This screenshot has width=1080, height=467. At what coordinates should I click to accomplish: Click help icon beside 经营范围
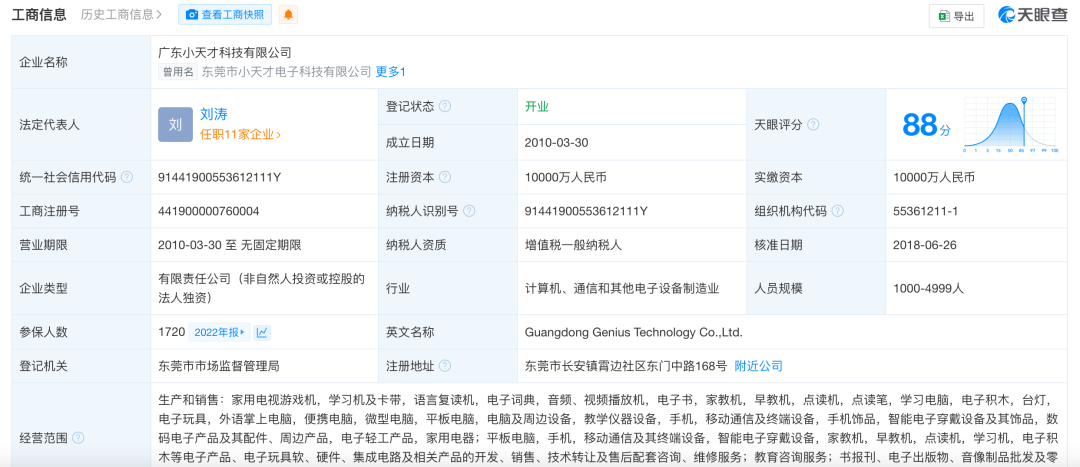79,438
